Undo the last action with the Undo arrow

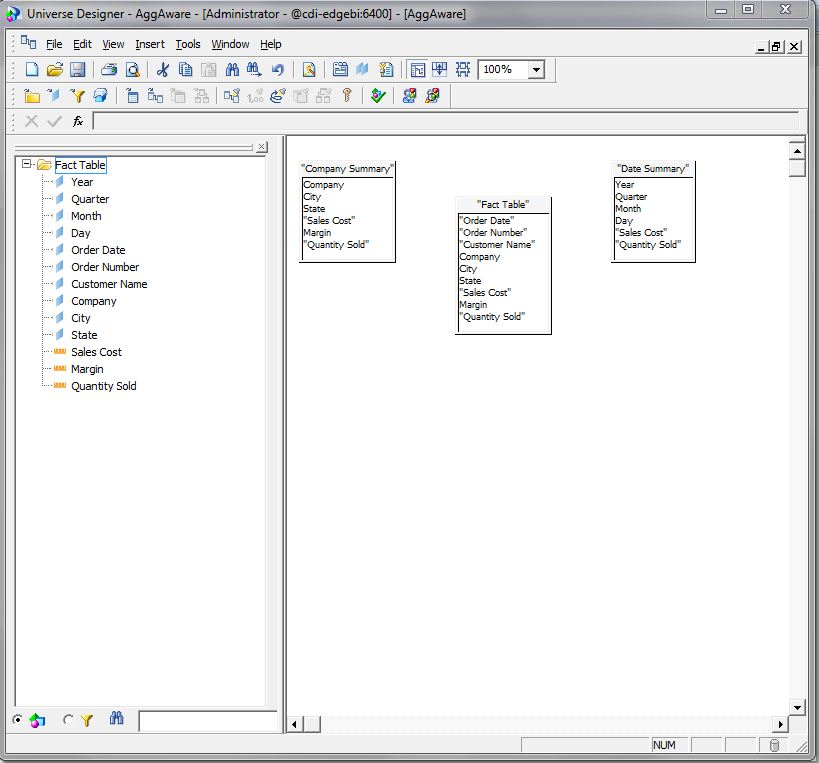pyautogui.click(x=277, y=69)
